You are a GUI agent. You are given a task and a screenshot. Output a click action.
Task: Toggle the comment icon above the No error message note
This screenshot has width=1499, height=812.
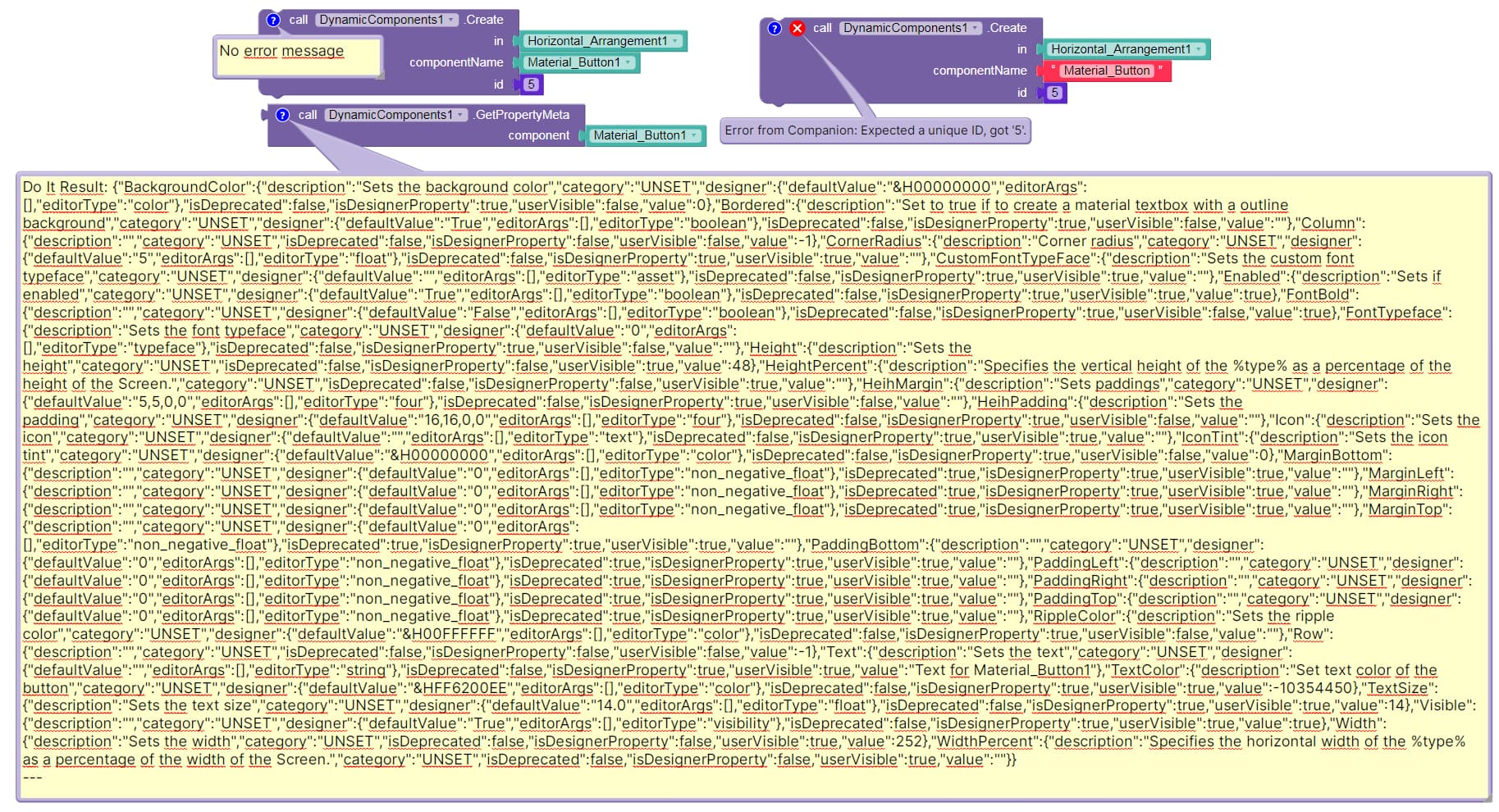(273, 20)
